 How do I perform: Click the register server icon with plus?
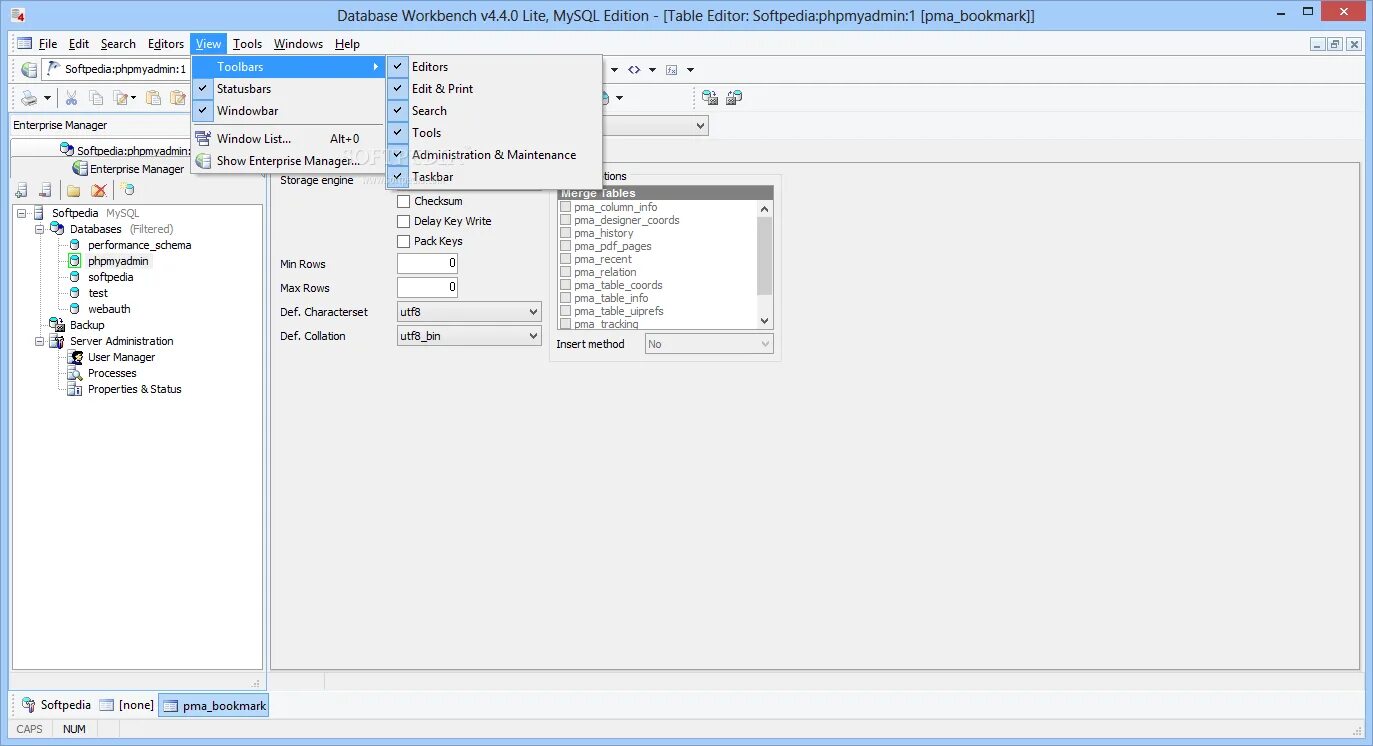(21, 190)
